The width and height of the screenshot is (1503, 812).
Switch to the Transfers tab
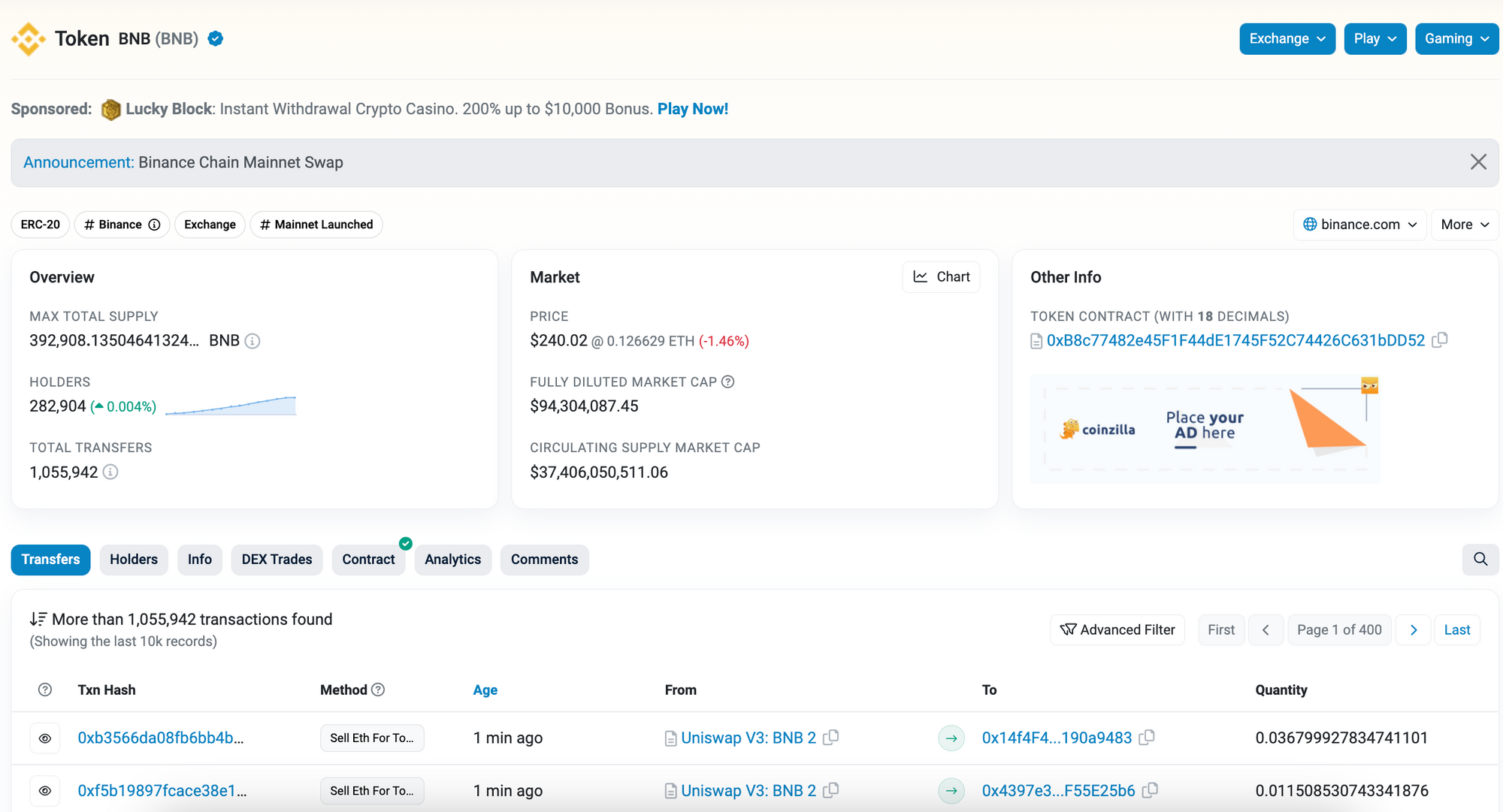(x=51, y=560)
